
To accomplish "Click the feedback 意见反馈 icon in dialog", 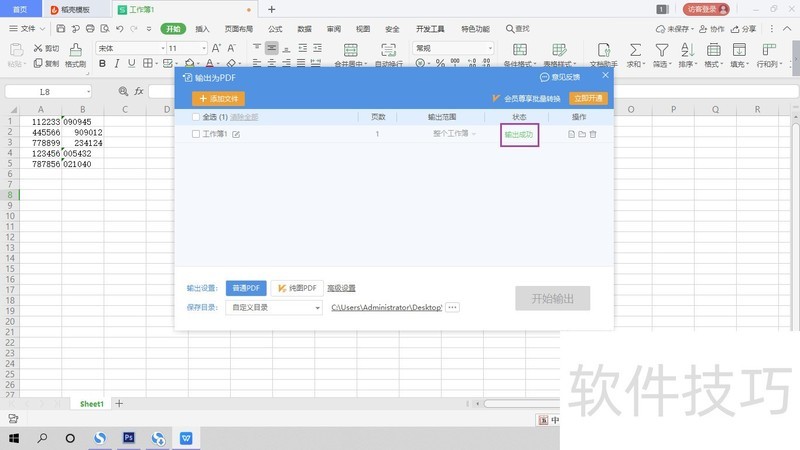I will tap(544, 77).
